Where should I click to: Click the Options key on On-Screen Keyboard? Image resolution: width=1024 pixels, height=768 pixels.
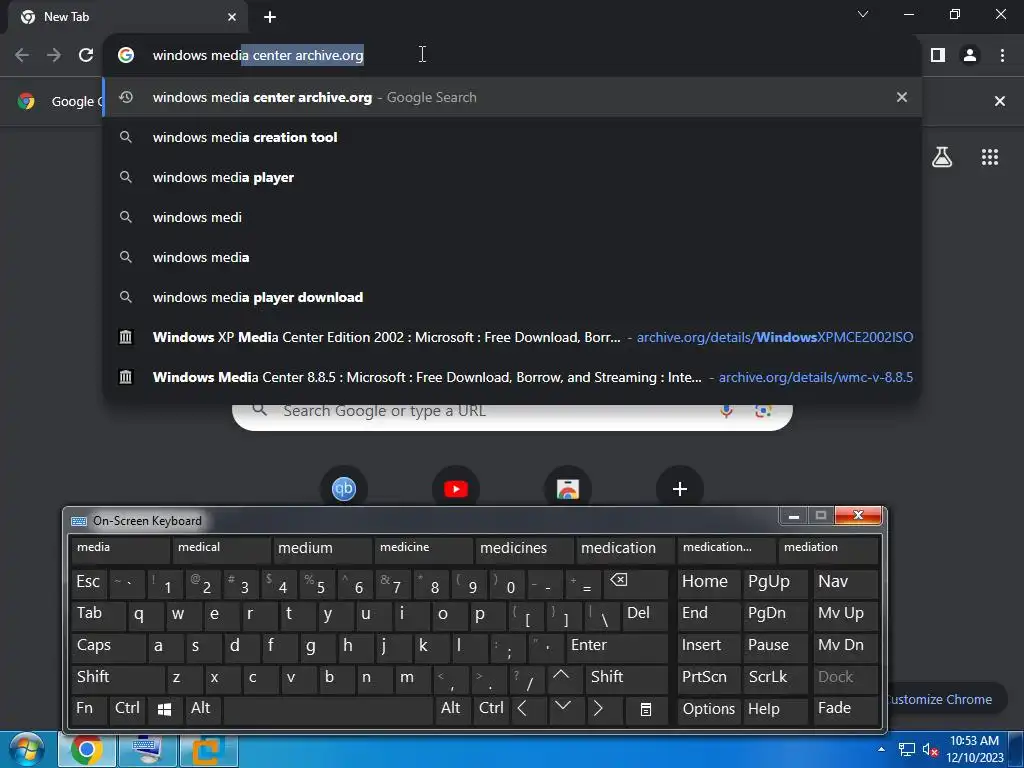point(709,709)
